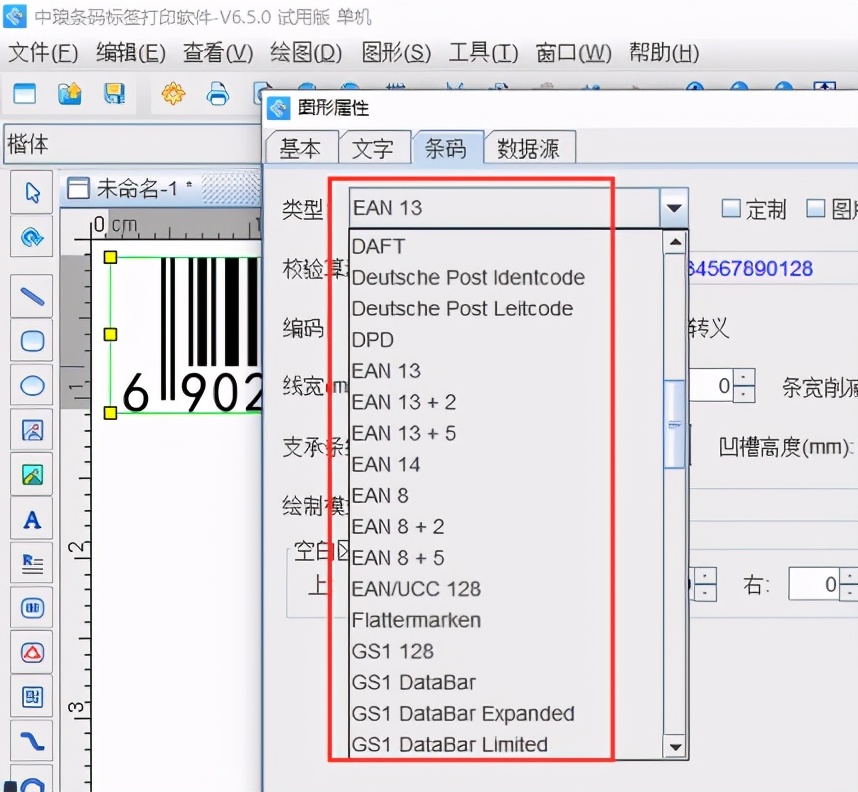Viewport: 858px width, 792px height.
Task: Choose GS1 DataBar Limited option
Action: [506, 745]
